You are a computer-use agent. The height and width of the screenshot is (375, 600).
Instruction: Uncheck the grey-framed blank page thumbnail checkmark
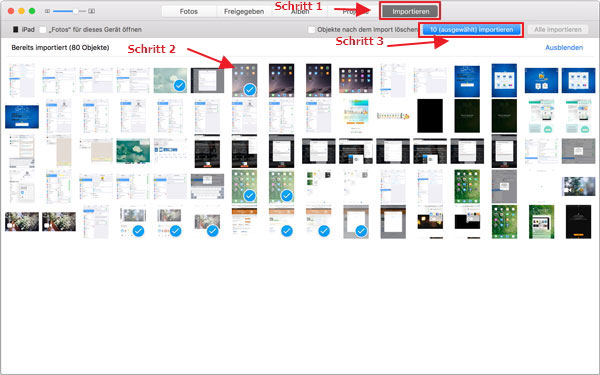(361, 231)
